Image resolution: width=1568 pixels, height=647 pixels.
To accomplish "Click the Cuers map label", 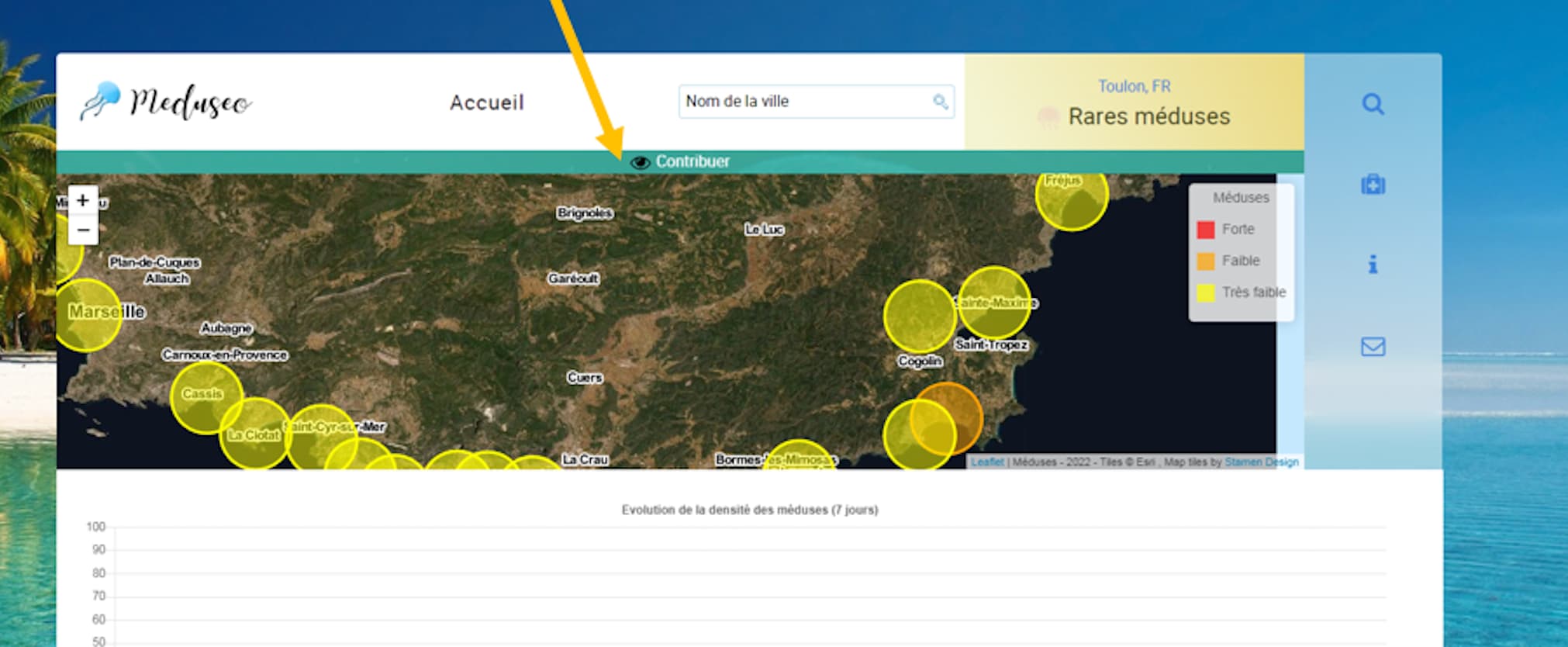I will coord(584,377).
